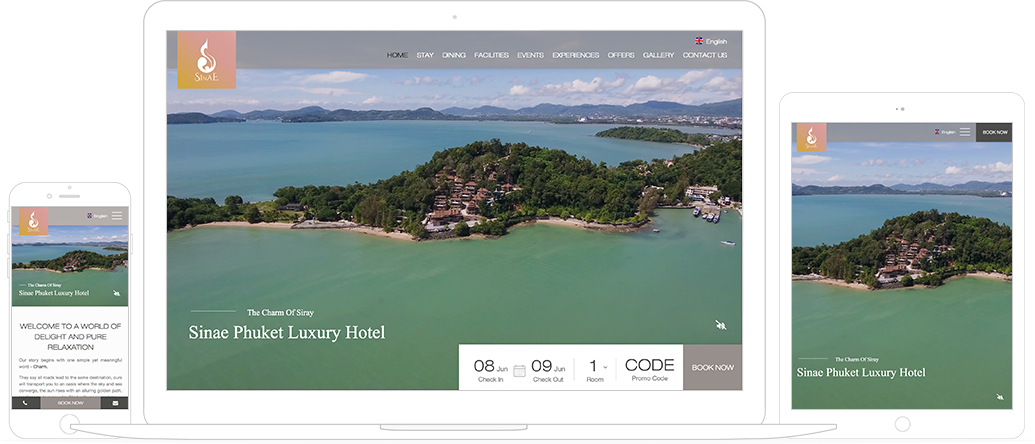This screenshot has width=1035, height=444.
Task: Toggle the mute sound icon on the tablet
Action: tap(1000, 396)
